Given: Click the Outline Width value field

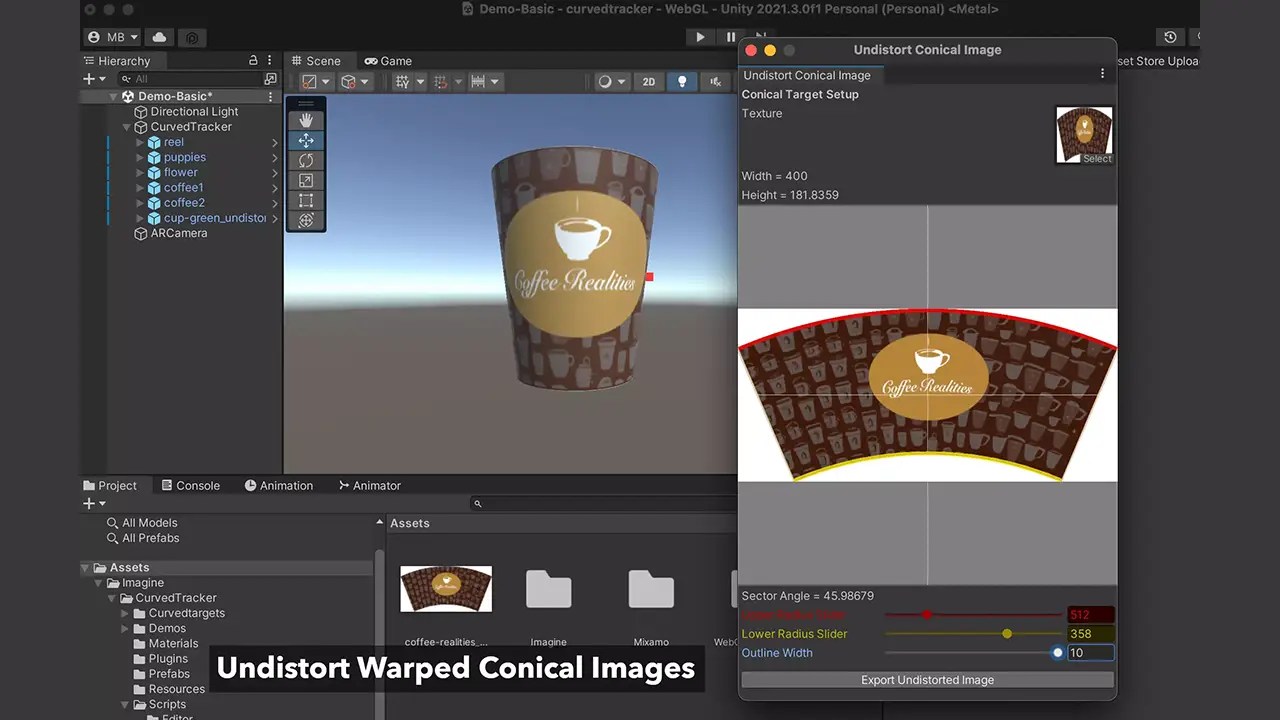Looking at the screenshot, I should (x=1090, y=653).
